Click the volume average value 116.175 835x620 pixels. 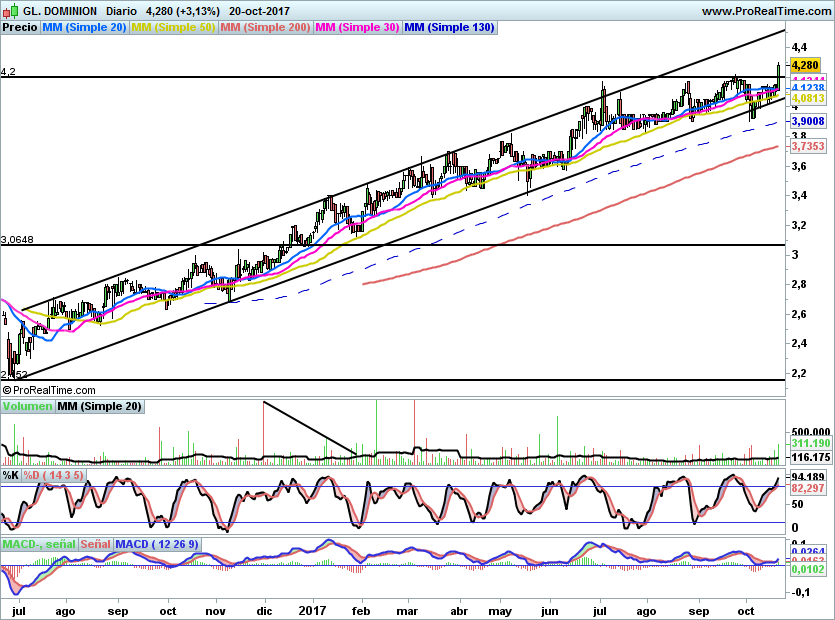pyautogui.click(x=811, y=457)
